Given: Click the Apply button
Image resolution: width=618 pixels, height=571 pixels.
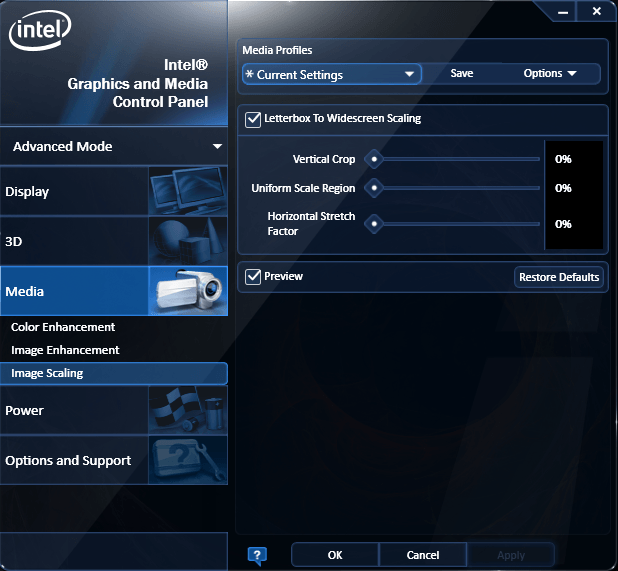Looking at the screenshot, I should [511, 555].
